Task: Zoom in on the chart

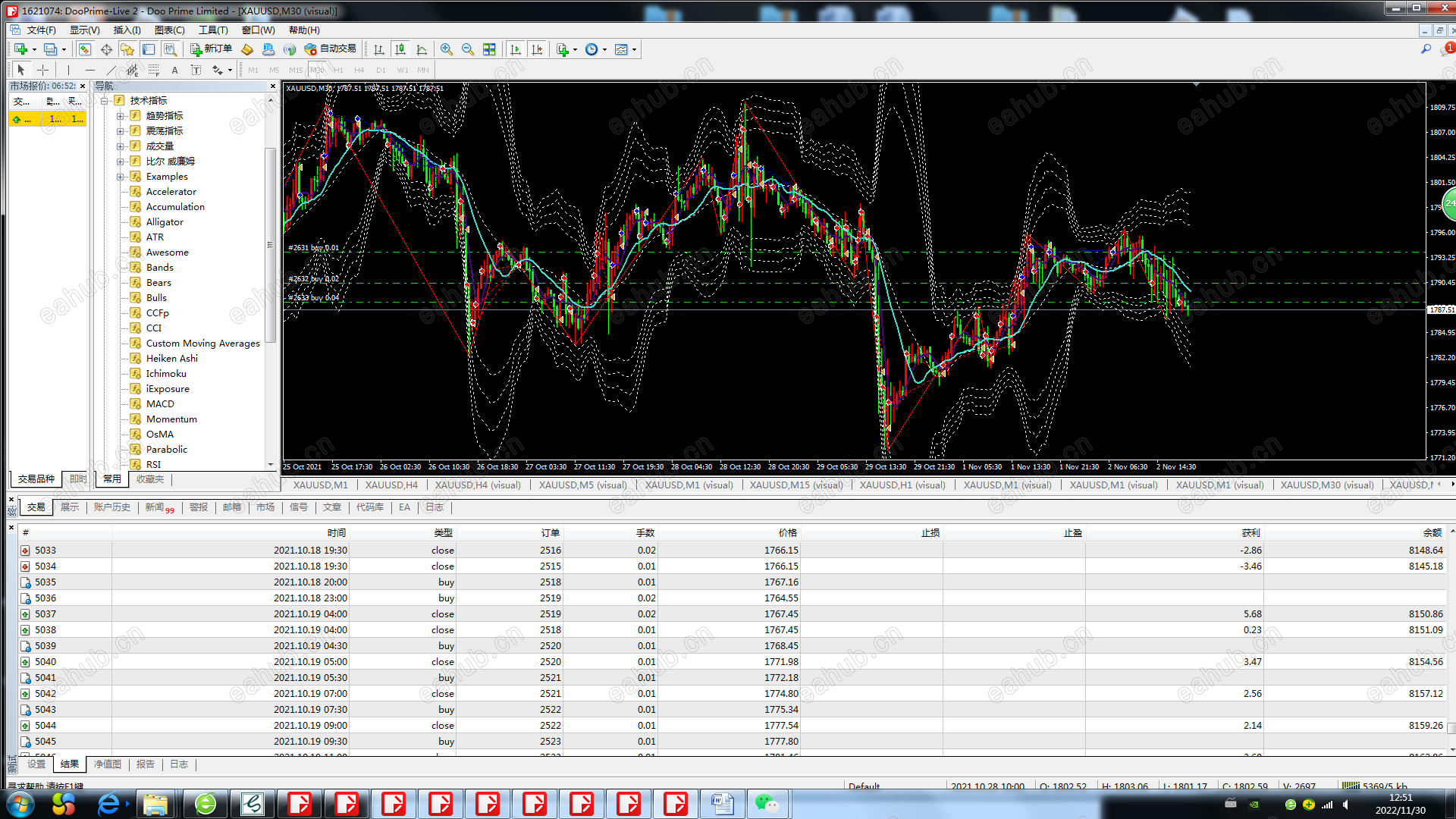Action: [447, 49]
